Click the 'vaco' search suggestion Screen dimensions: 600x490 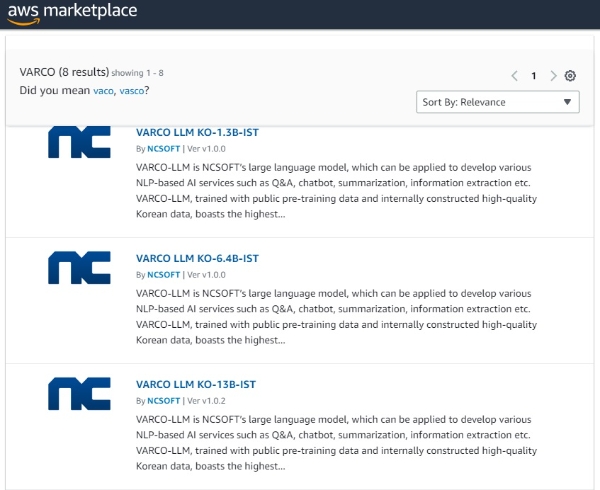(x=103, y=91)
